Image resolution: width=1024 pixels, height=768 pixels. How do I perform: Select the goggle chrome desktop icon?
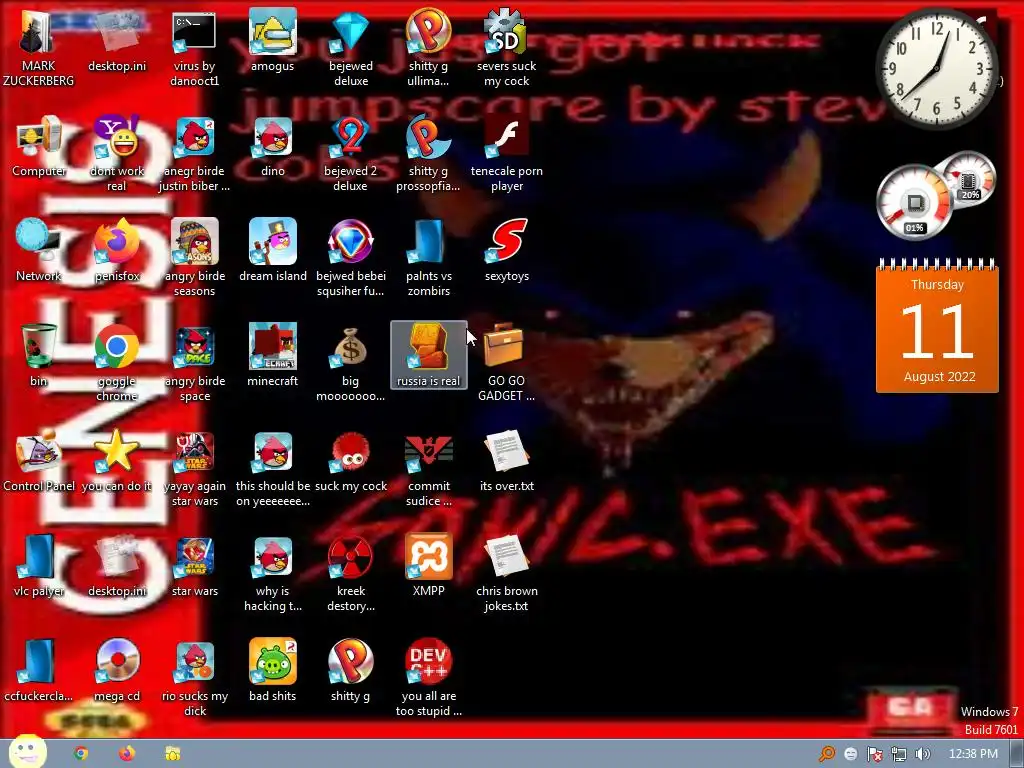[116, 363]
